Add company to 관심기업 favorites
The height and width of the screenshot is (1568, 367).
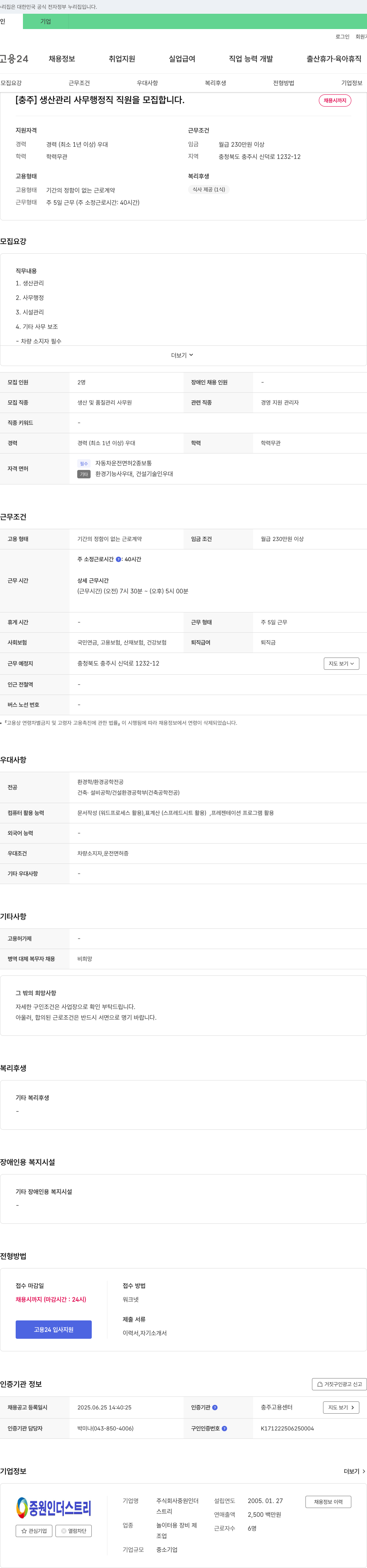[x=34, y=1530]
